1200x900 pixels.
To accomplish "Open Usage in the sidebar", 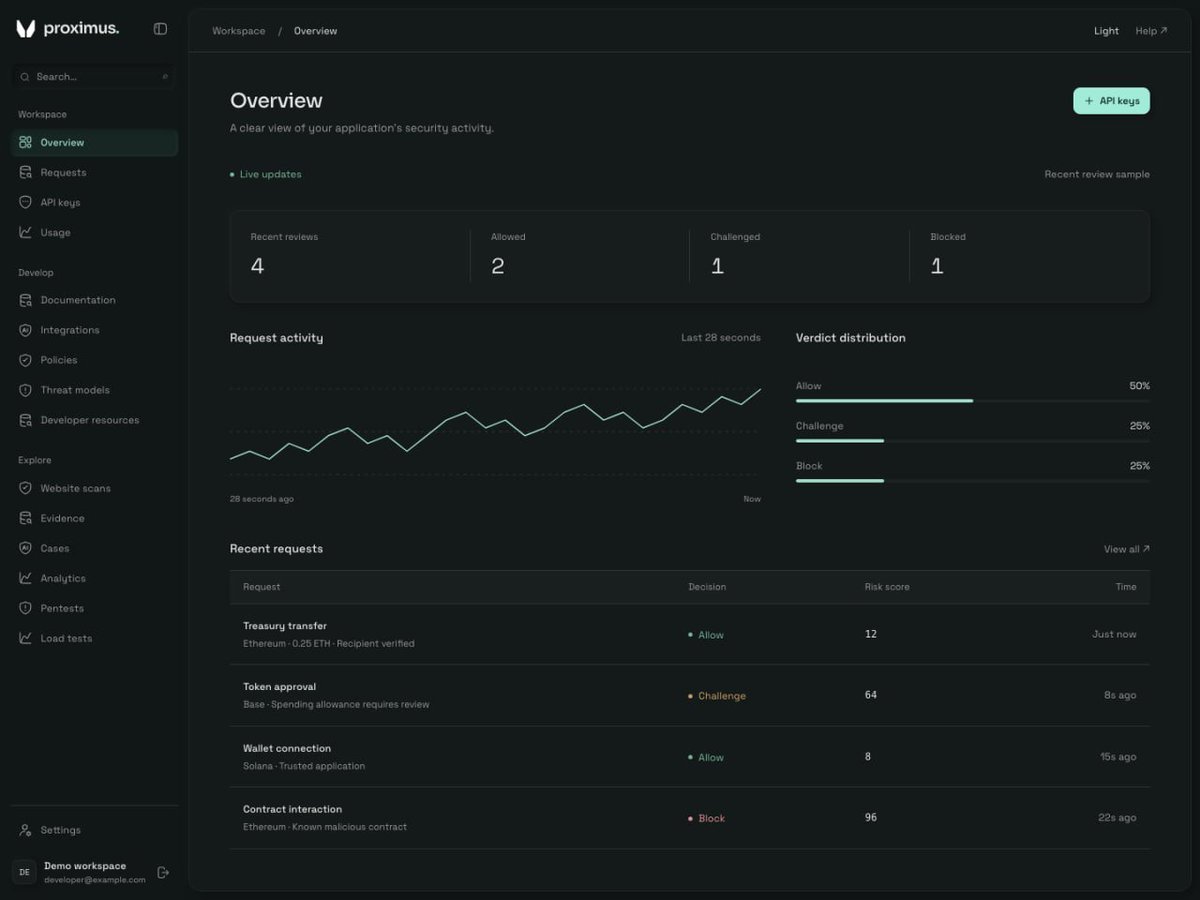I will coord(95,233).
